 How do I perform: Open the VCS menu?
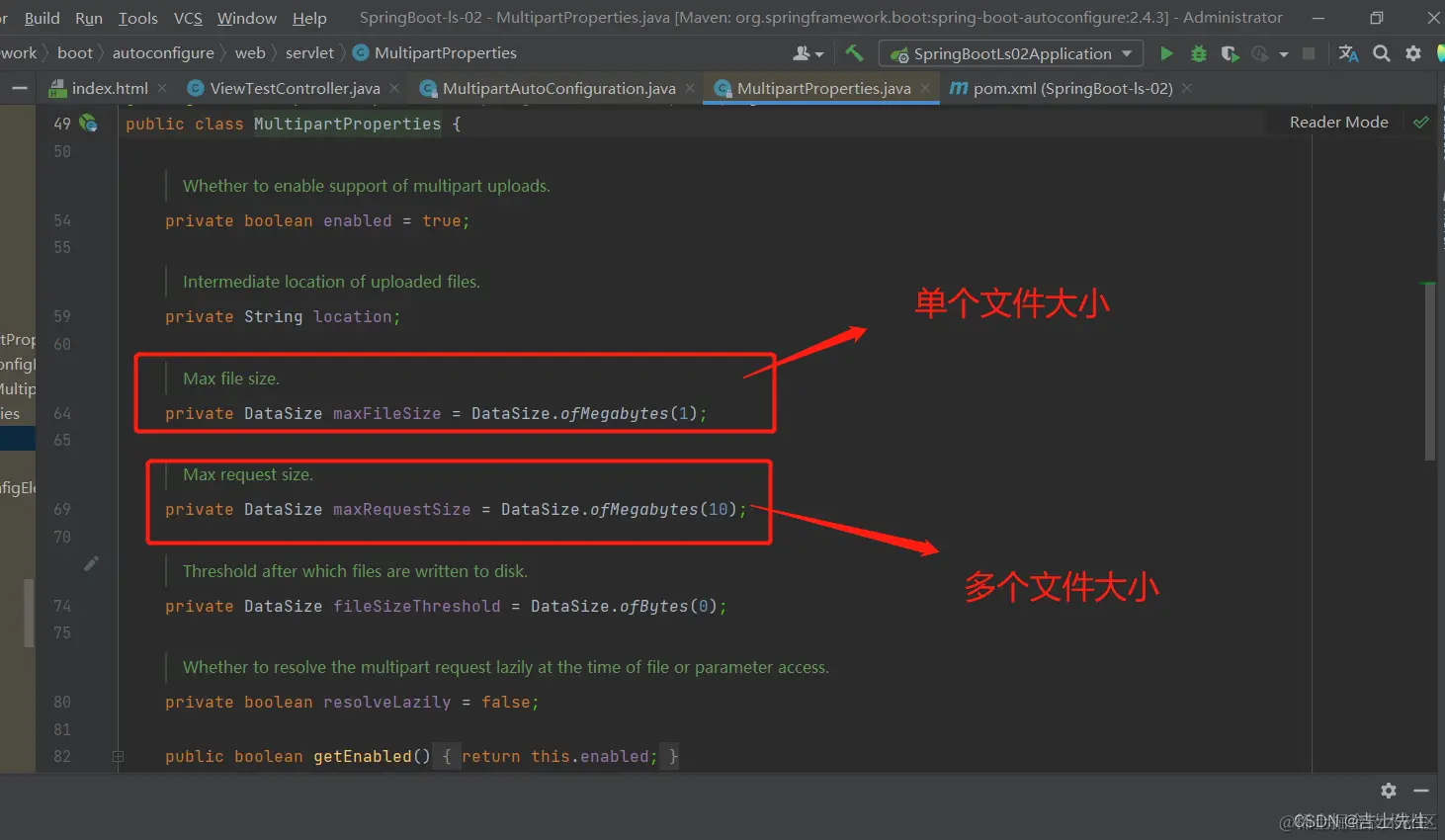pyautogui.click(x=188, y=18)
